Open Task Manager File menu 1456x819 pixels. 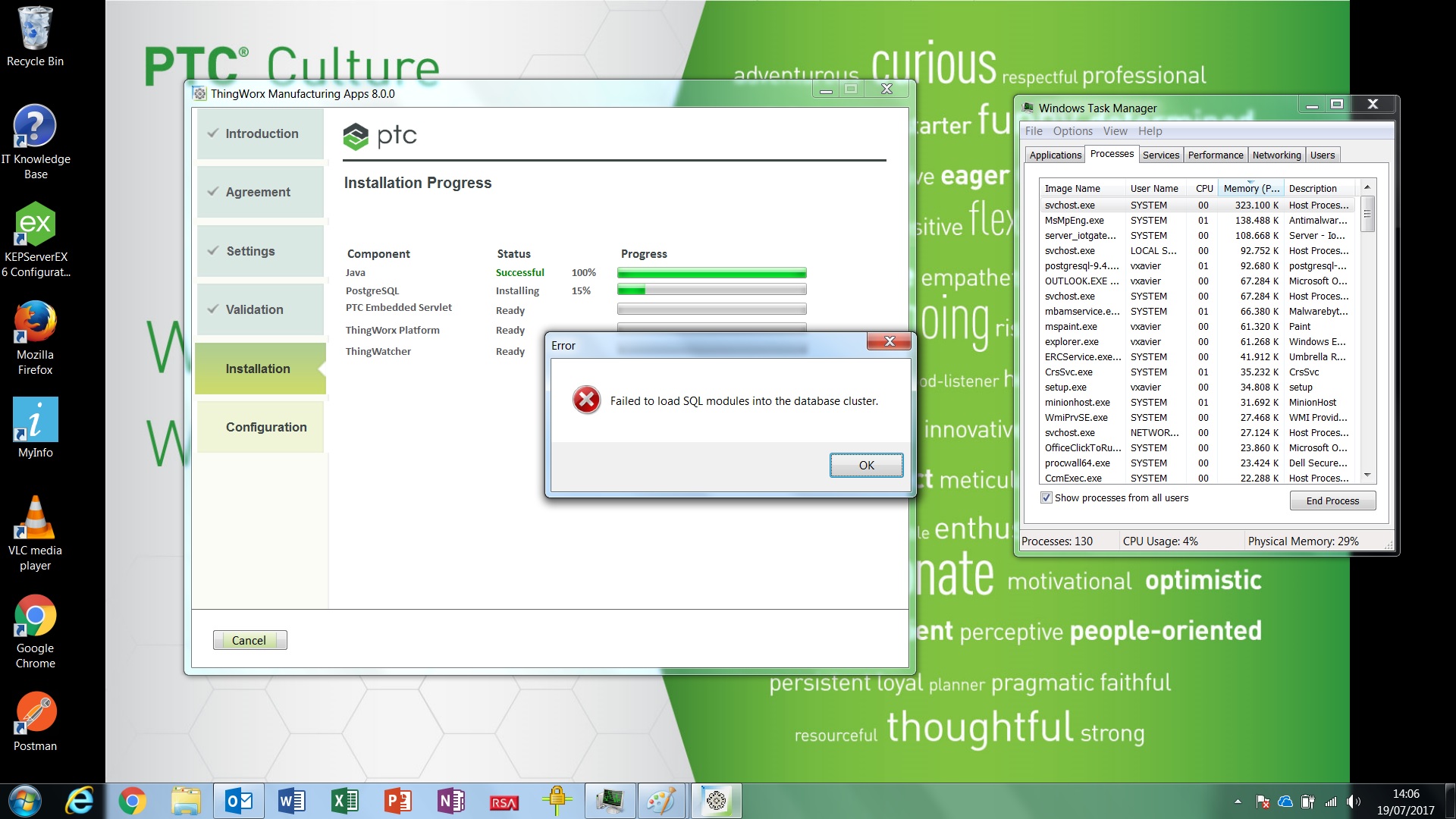click(x=1034, y=130)
